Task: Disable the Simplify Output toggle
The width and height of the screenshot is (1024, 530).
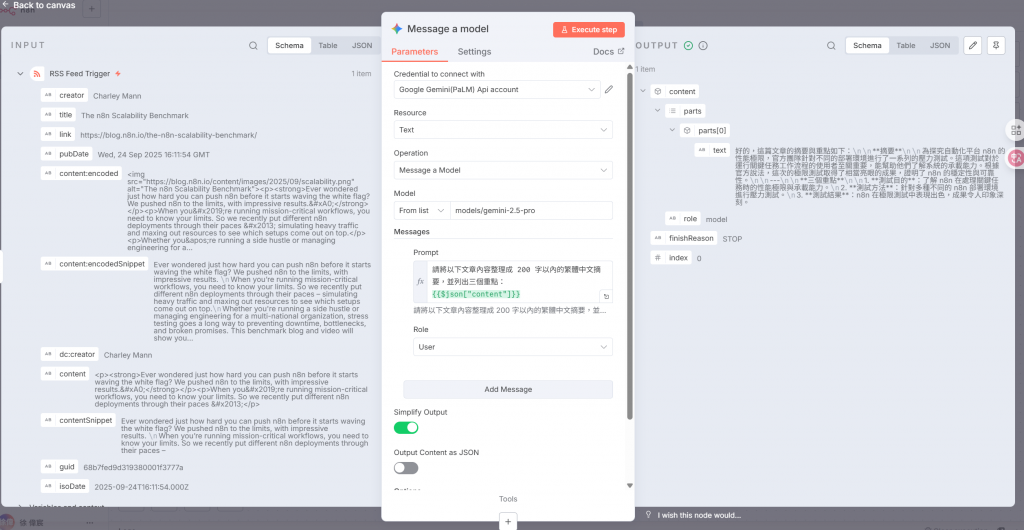Action: [x=406, y=428]
